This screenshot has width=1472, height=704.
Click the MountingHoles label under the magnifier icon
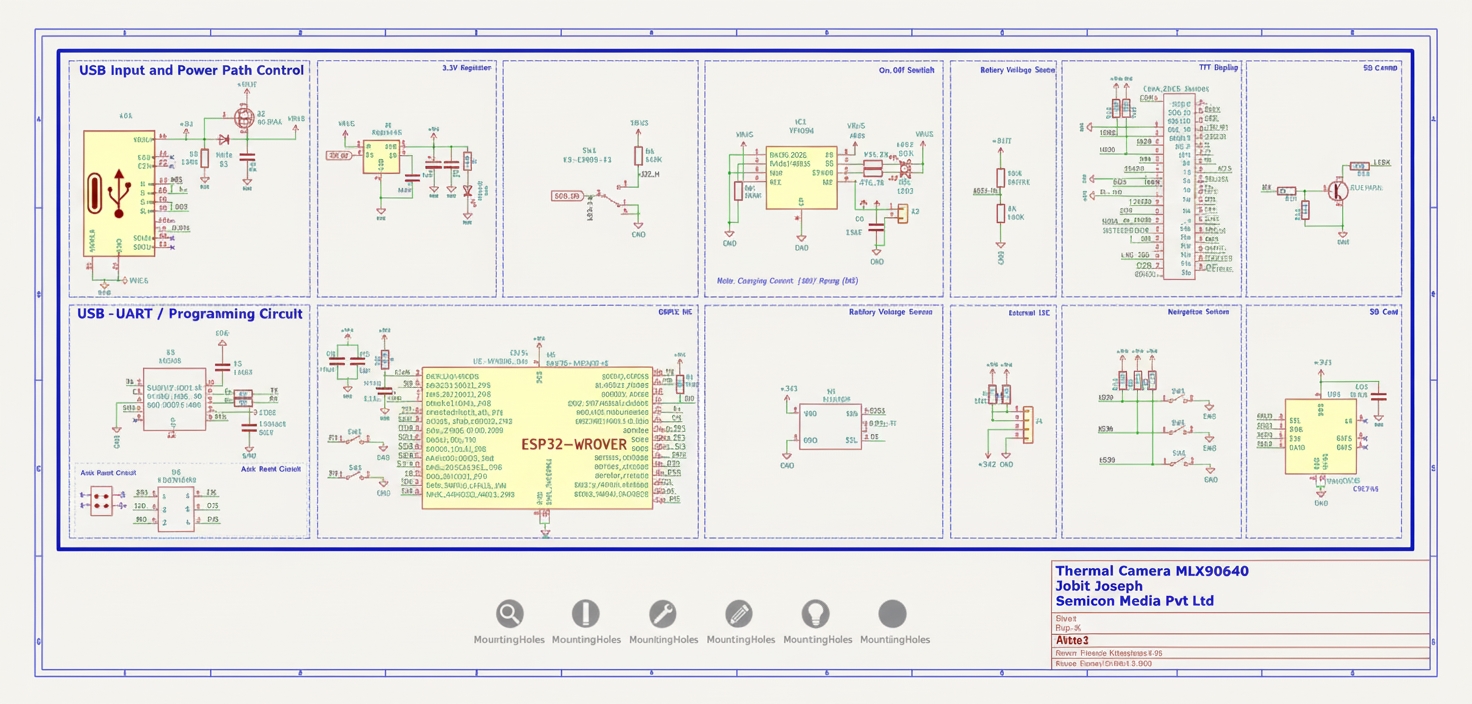[x=509, y=640]
